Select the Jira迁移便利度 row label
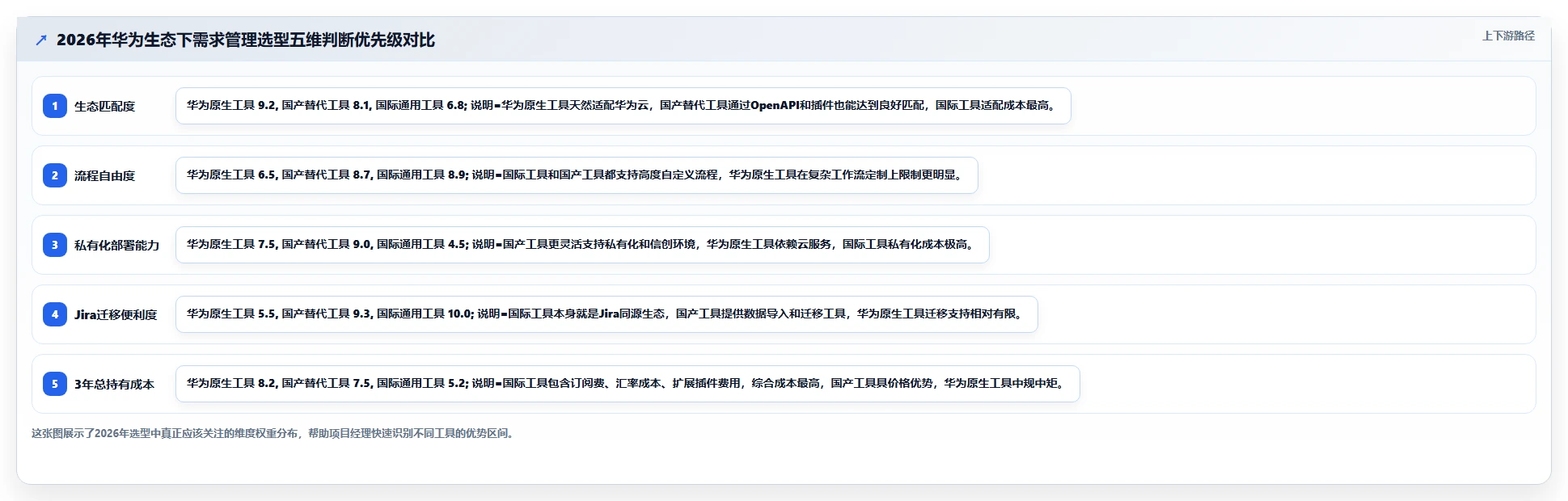The width and height of the screenshot is (1568, 501). pyautogui.click(x=116, y=314)
